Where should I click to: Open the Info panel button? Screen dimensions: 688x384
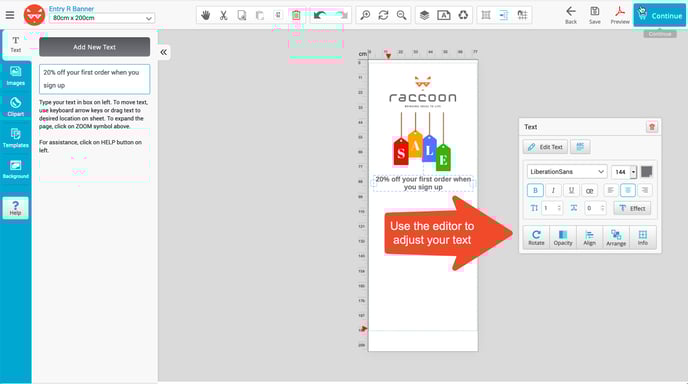tap(642, 237)
